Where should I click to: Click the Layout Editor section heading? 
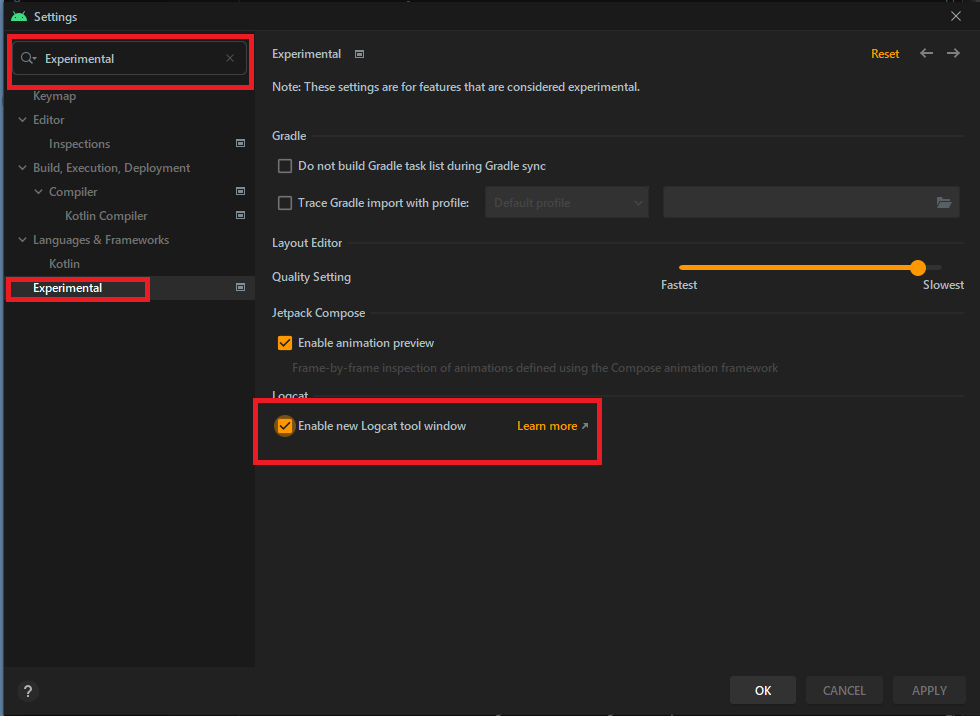coord(307,243)
